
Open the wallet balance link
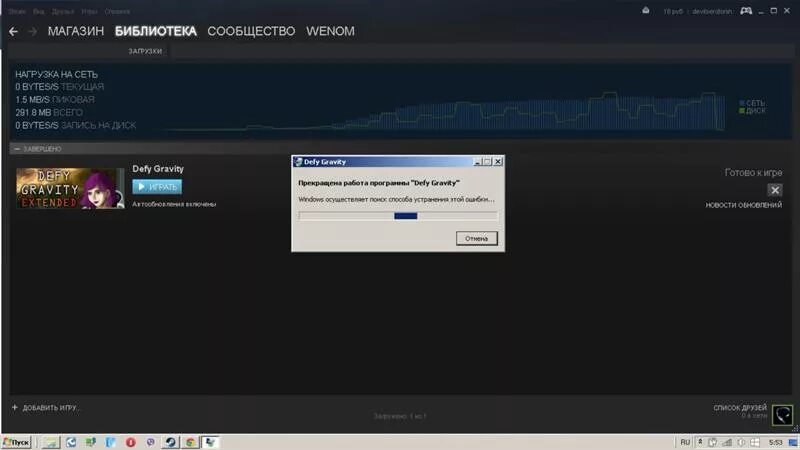[x=672, y=11]
